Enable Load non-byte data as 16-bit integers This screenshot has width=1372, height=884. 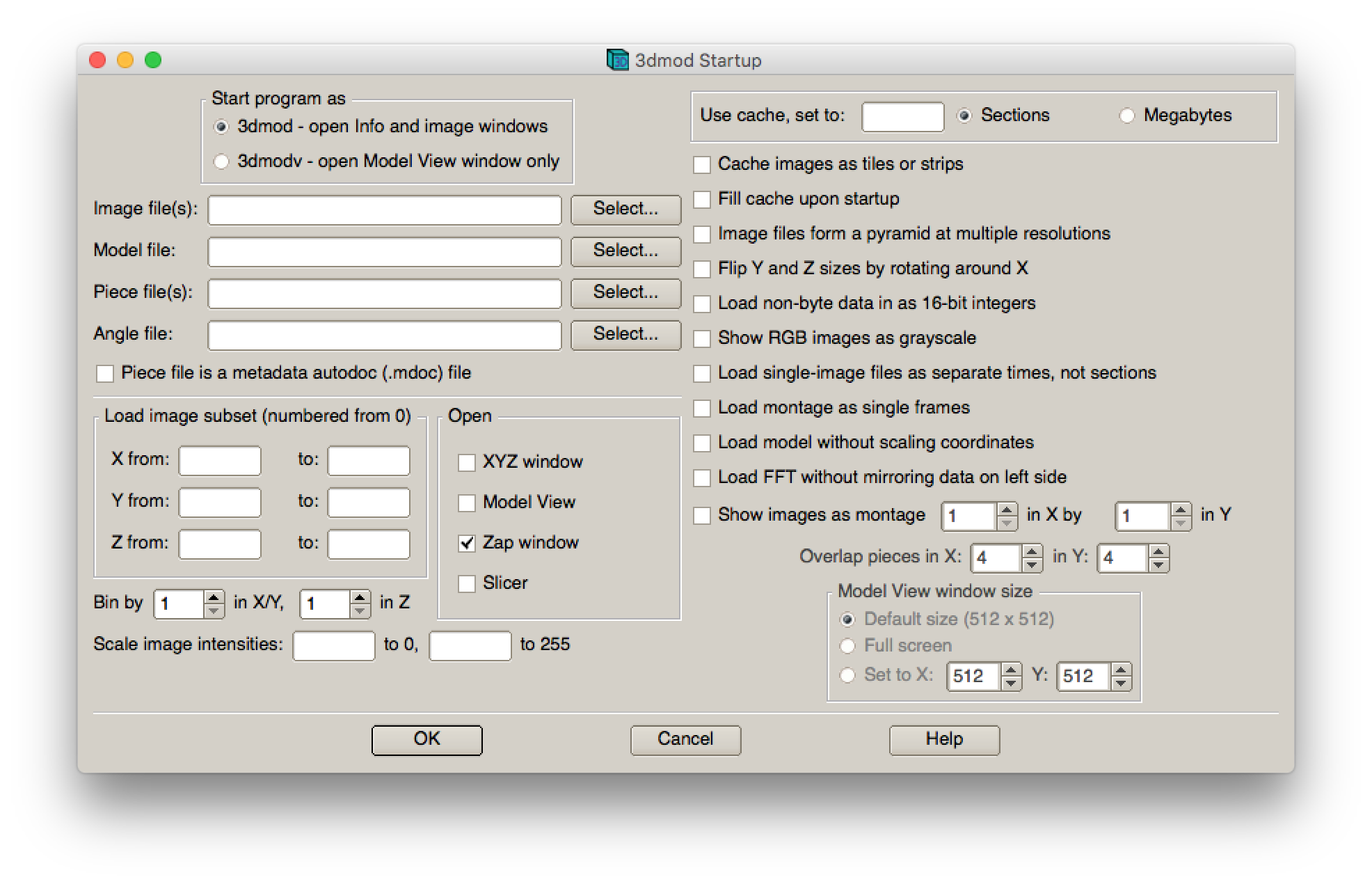coord(702,304)
